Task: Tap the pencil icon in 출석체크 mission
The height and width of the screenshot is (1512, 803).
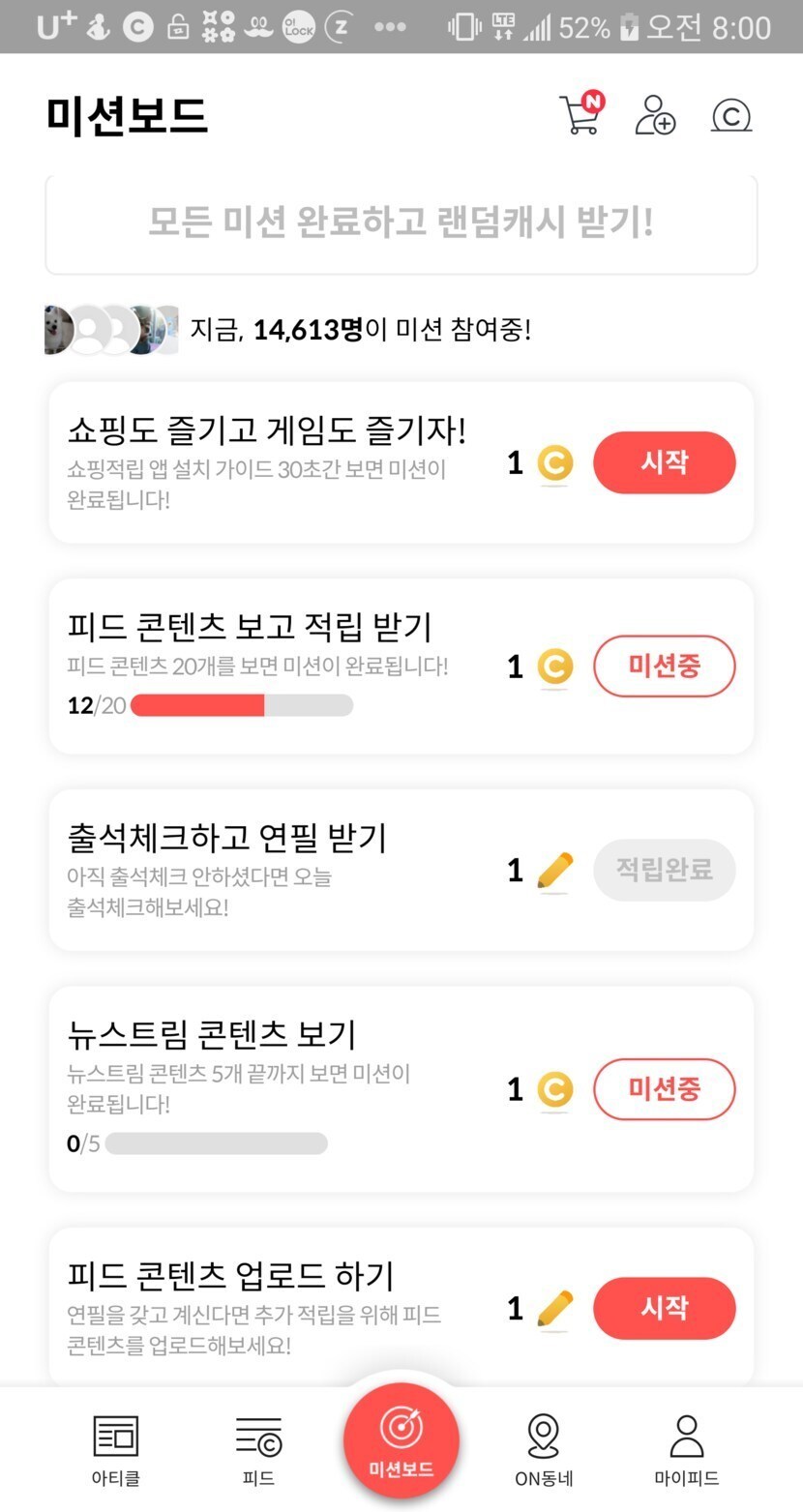Action: point(555,872)
